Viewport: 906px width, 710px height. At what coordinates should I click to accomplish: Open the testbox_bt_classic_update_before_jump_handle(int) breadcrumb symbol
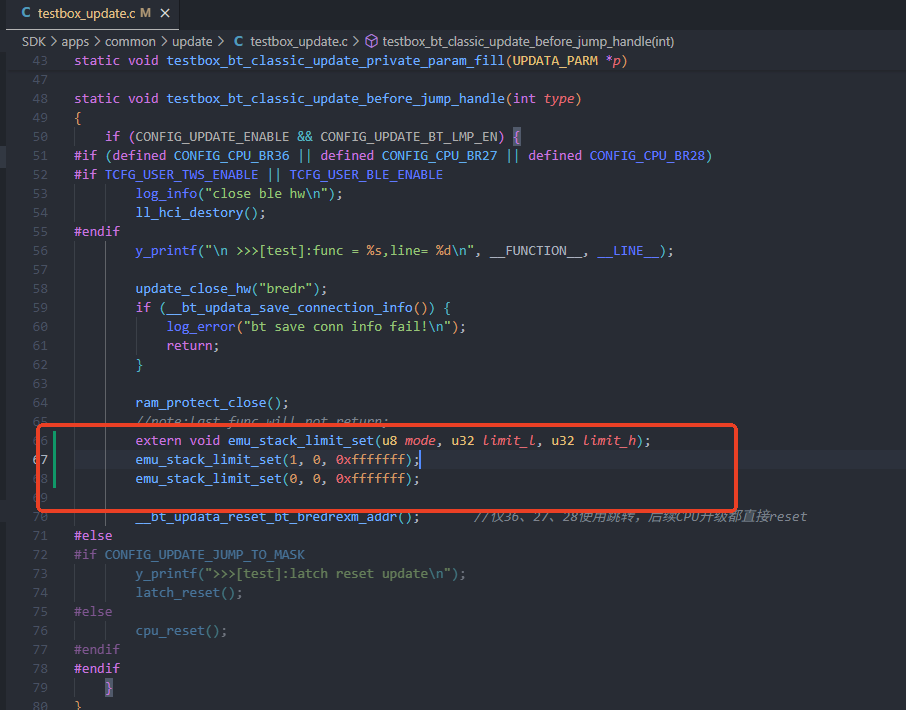click(x=528, y=42)
